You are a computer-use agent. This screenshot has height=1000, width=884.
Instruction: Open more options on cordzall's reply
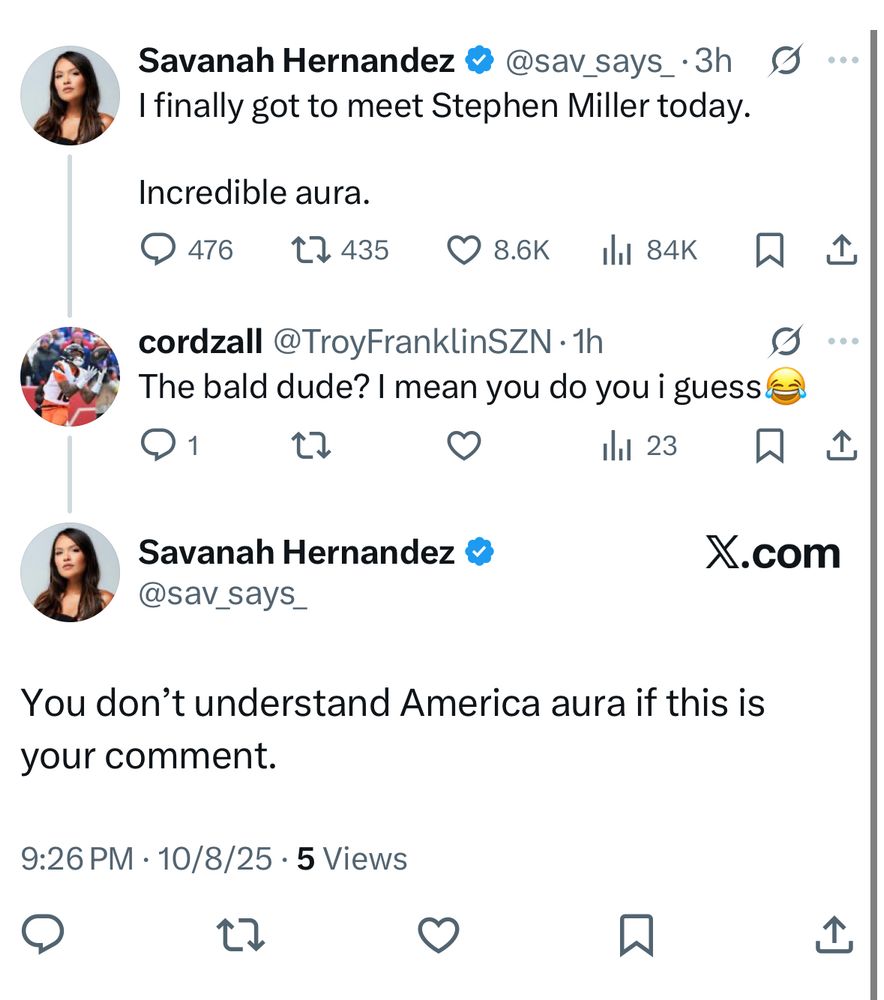pyautogui.click(x=843, y=342)
